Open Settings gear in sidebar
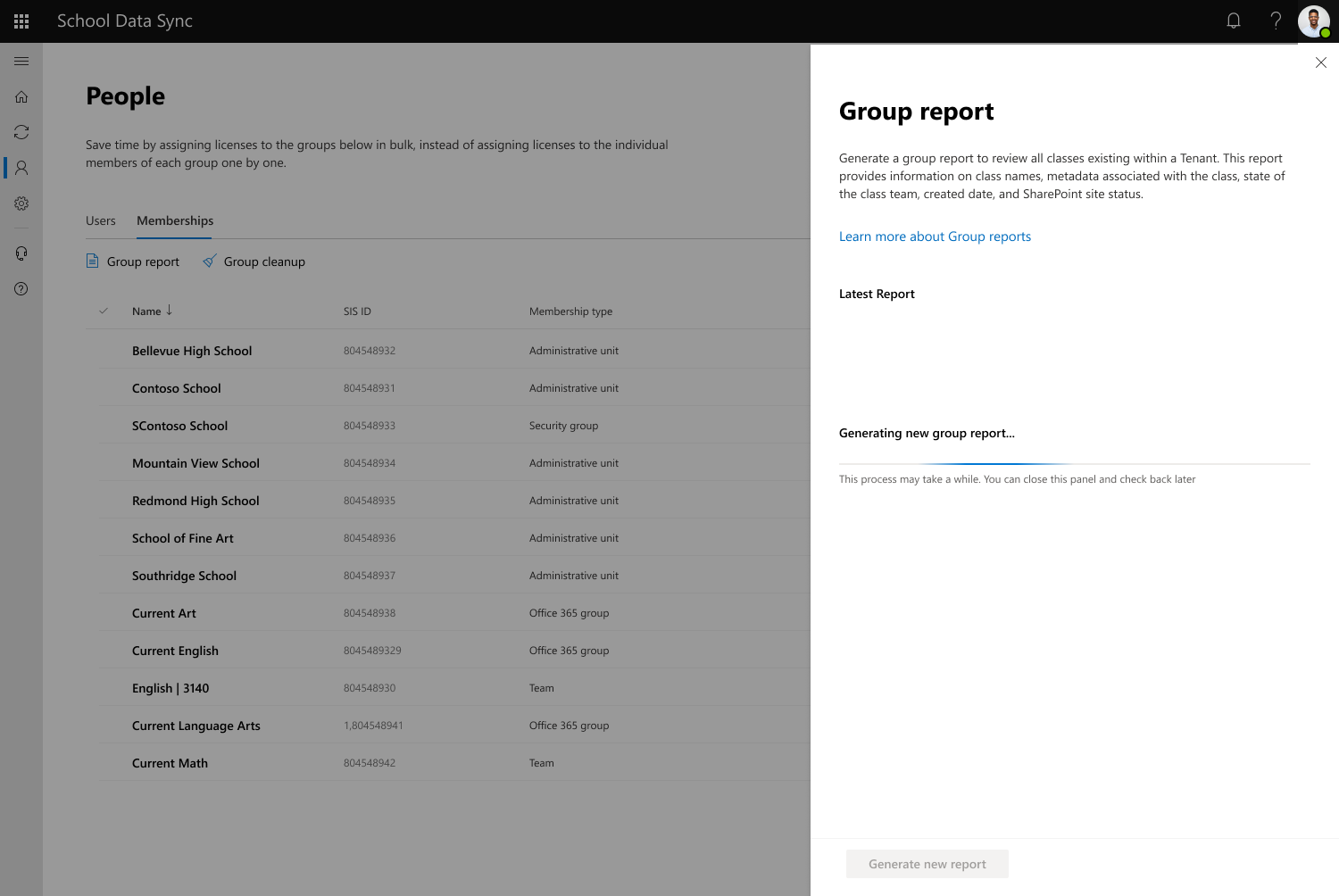The image size is (1339, 896). coord(21,203)
